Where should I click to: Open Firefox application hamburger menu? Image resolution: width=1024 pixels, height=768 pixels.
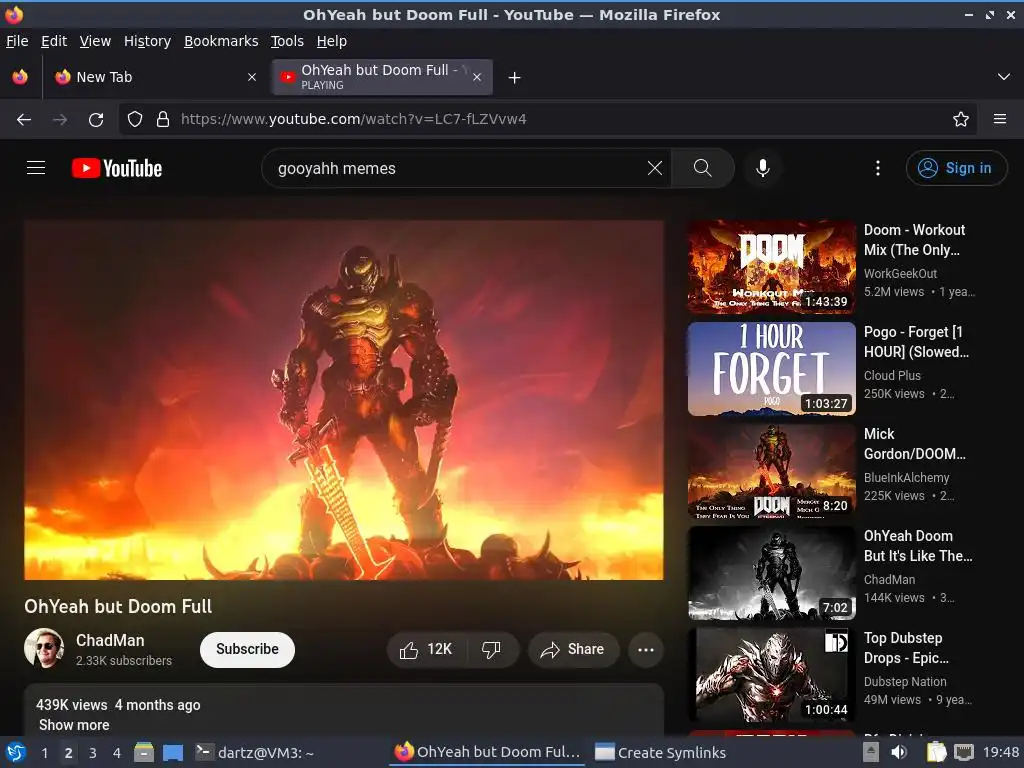tap(1000, 120)
